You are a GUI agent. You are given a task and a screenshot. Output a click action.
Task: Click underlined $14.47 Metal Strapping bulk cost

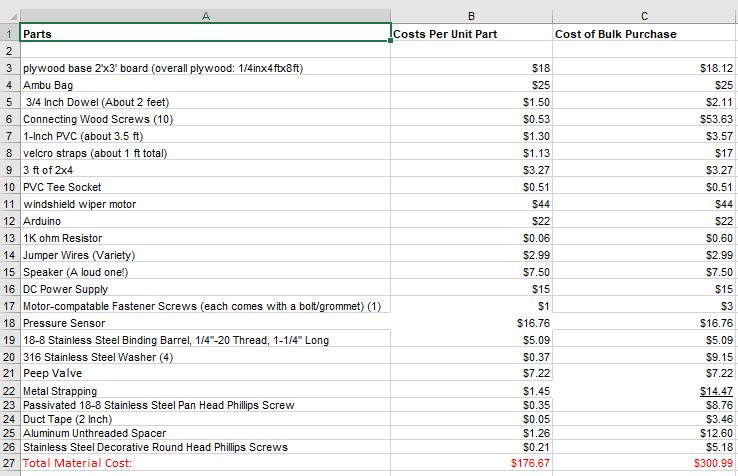[644, 390]
